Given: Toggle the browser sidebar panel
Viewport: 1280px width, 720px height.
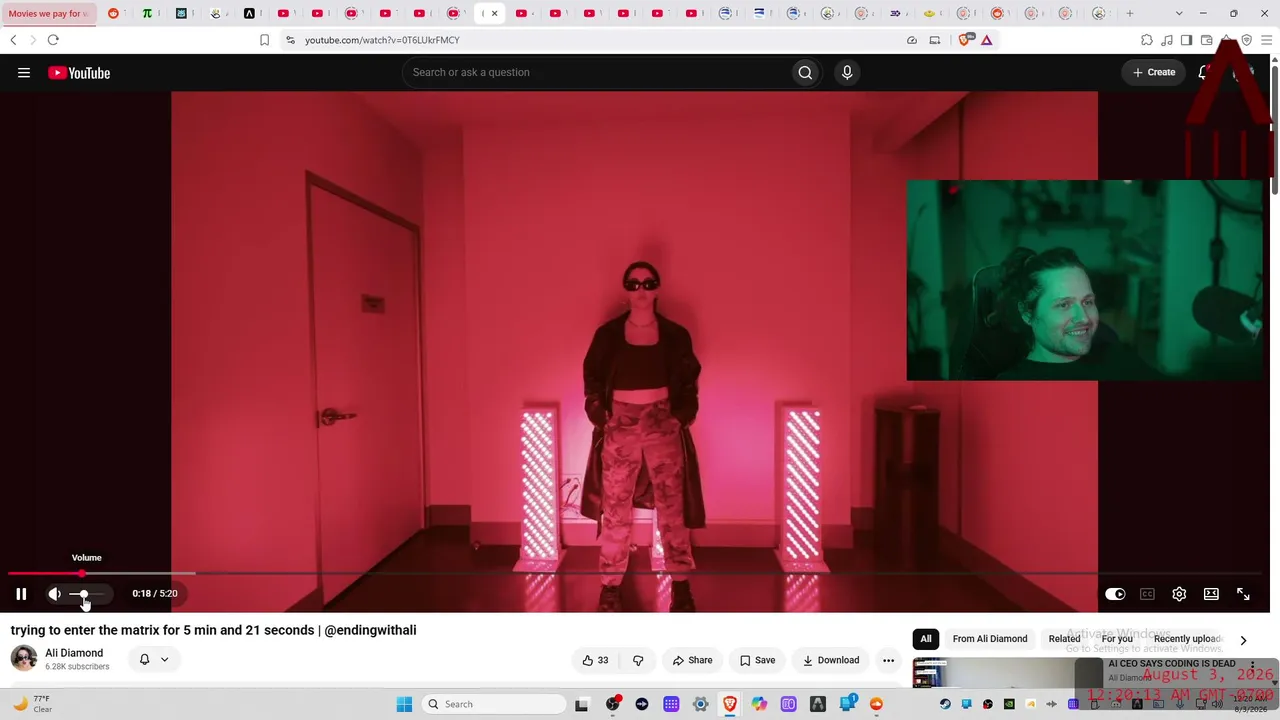Looking at the screenshot, I should (x=1186, y=40).
